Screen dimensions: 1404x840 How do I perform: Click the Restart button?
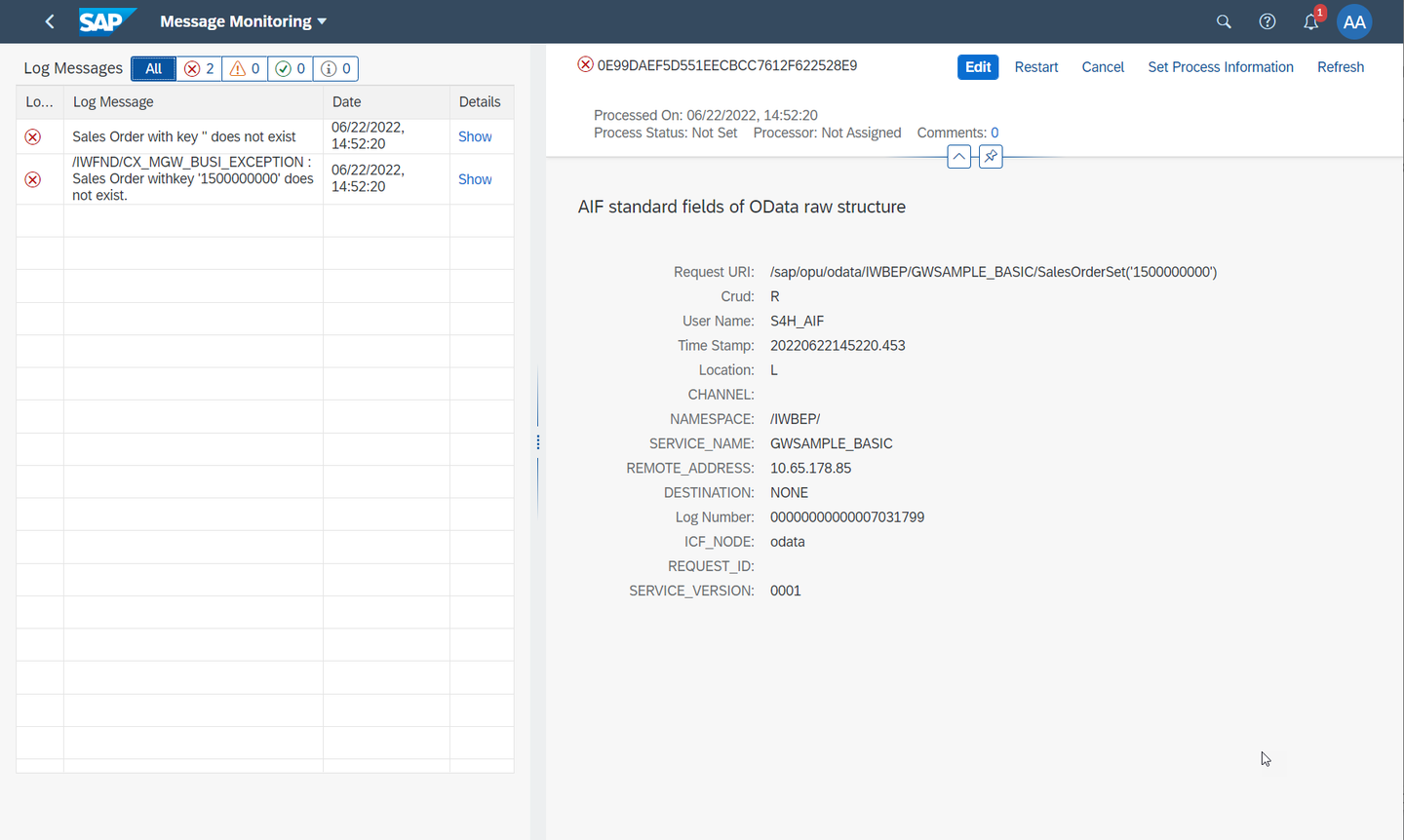point(1036,67)
